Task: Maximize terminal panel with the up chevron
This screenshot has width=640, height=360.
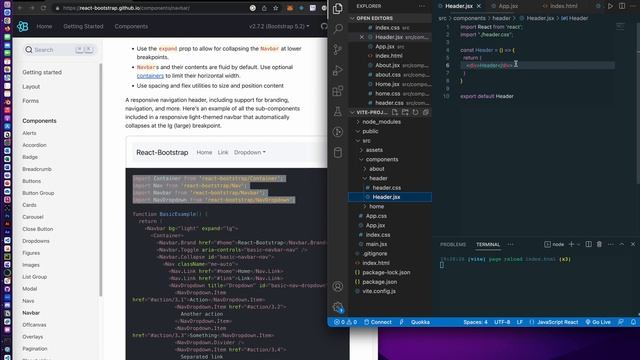Action: [622, 244]
